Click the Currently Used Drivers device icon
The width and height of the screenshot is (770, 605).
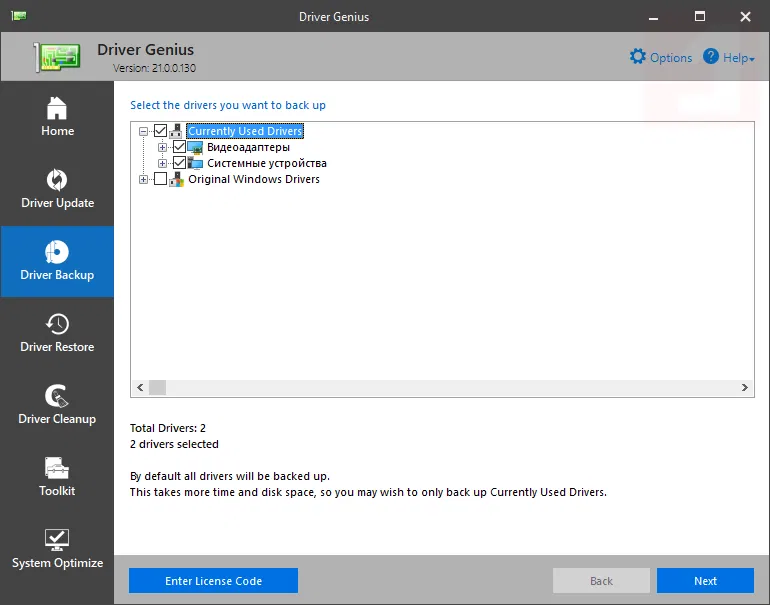176,131
